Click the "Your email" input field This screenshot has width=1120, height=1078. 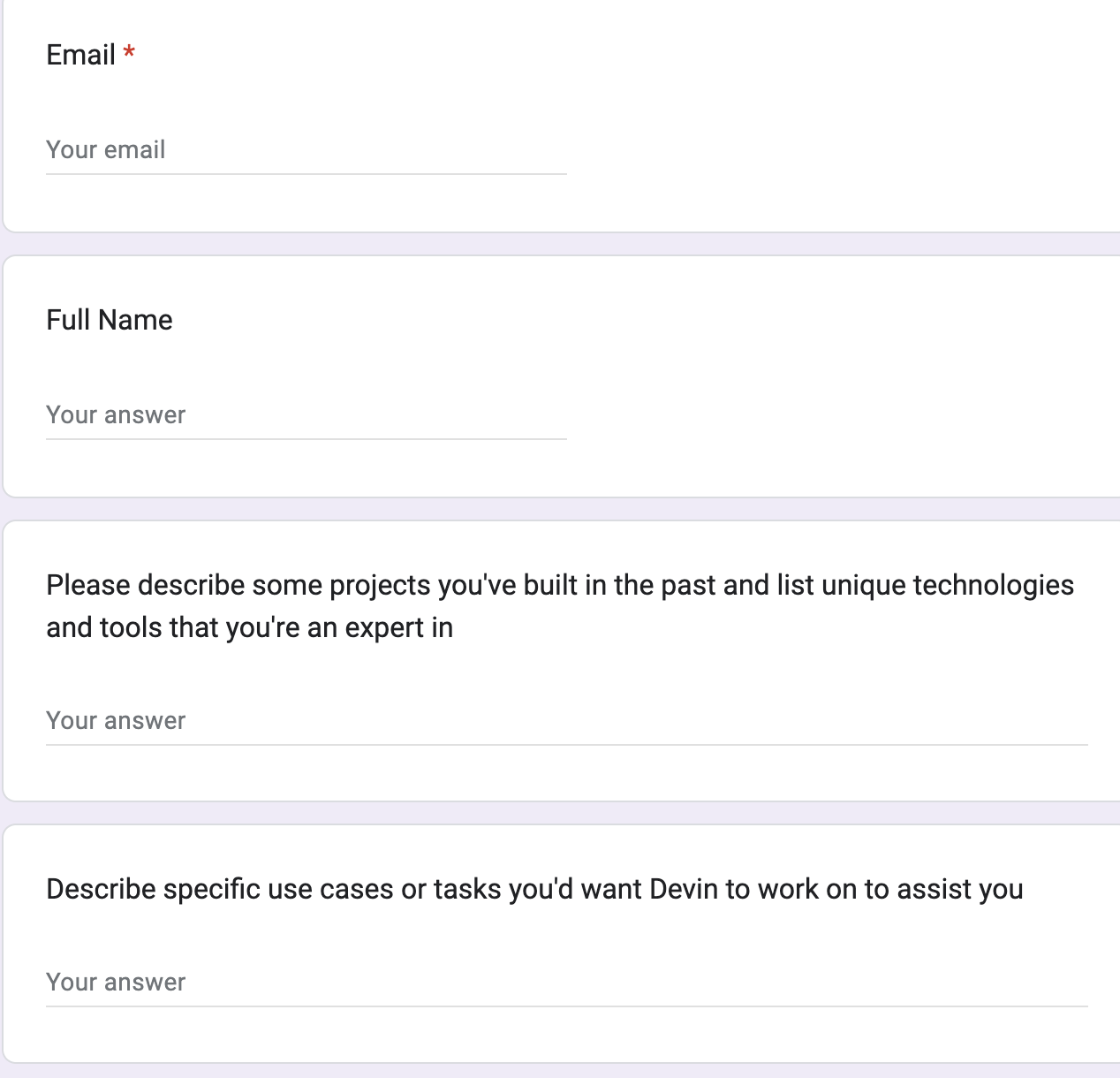(x=306, y=150)
